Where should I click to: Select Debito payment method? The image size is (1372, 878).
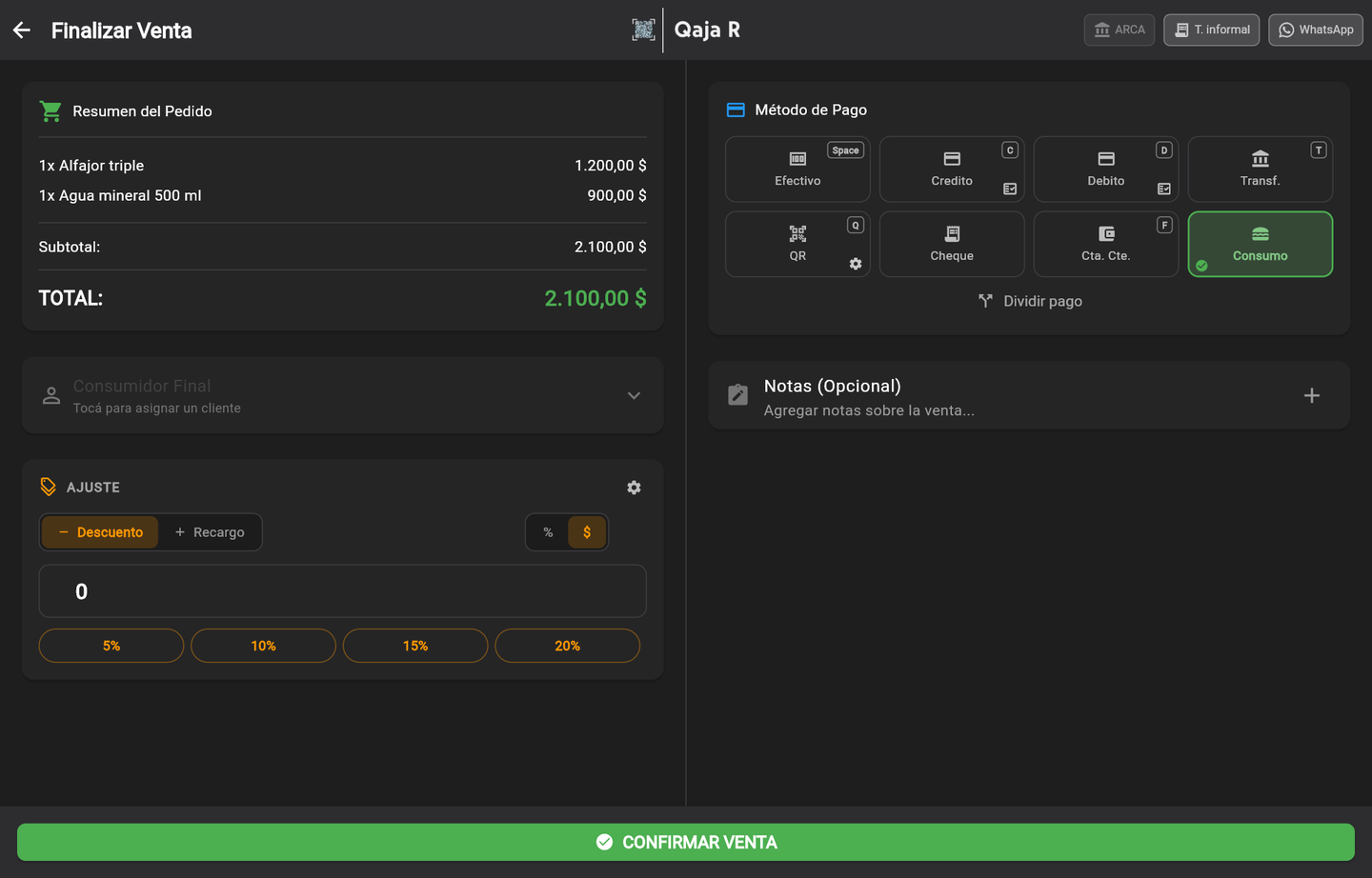(1106, 170)
